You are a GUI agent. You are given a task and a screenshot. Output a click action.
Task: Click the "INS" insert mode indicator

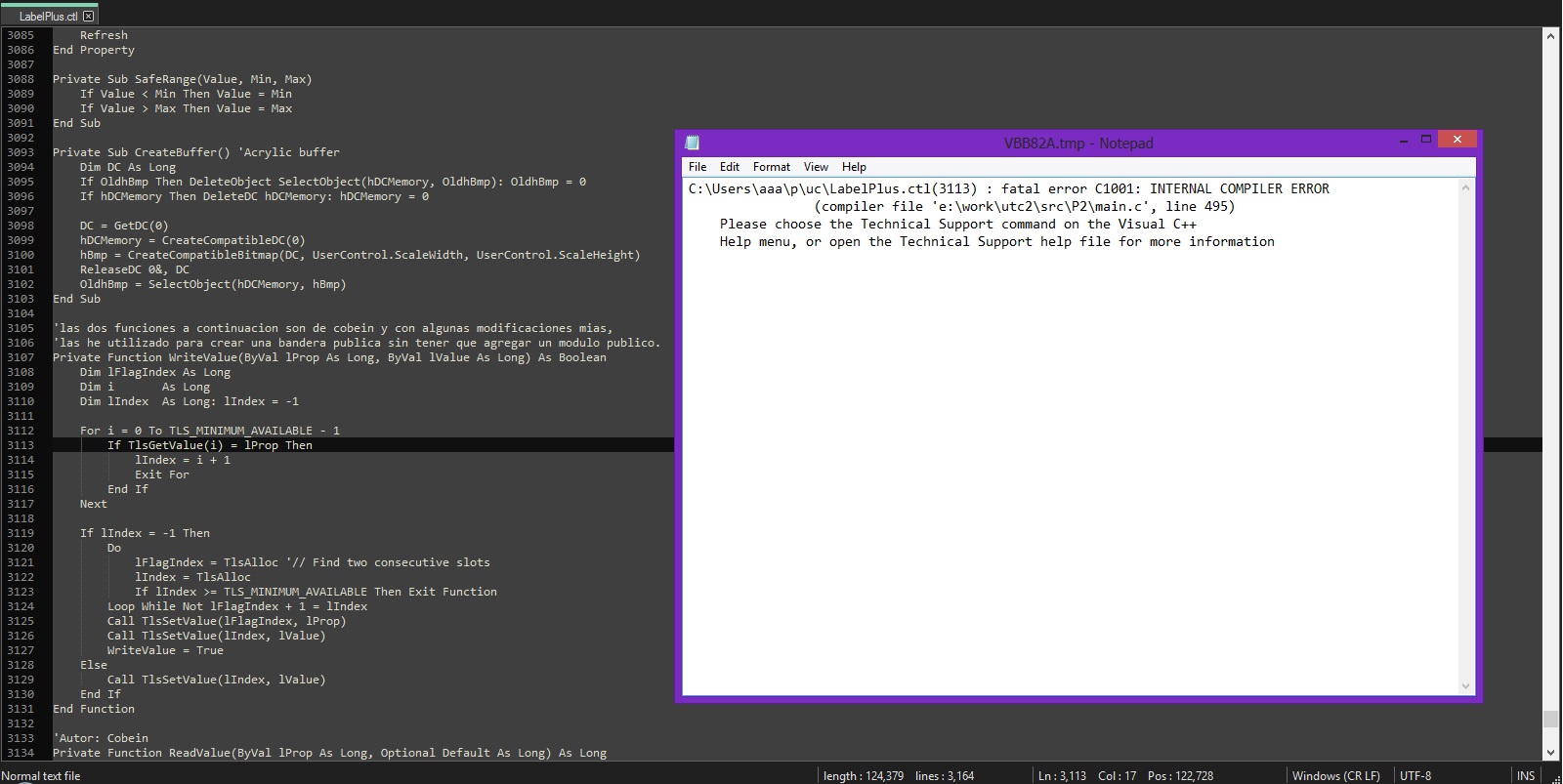click(1526, 776)
